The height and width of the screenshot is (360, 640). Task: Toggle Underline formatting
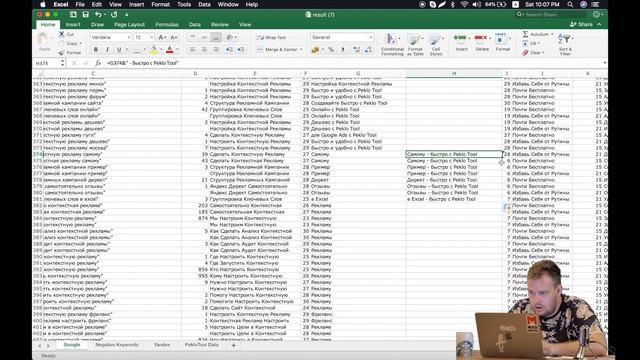click(x=119, y=50)
